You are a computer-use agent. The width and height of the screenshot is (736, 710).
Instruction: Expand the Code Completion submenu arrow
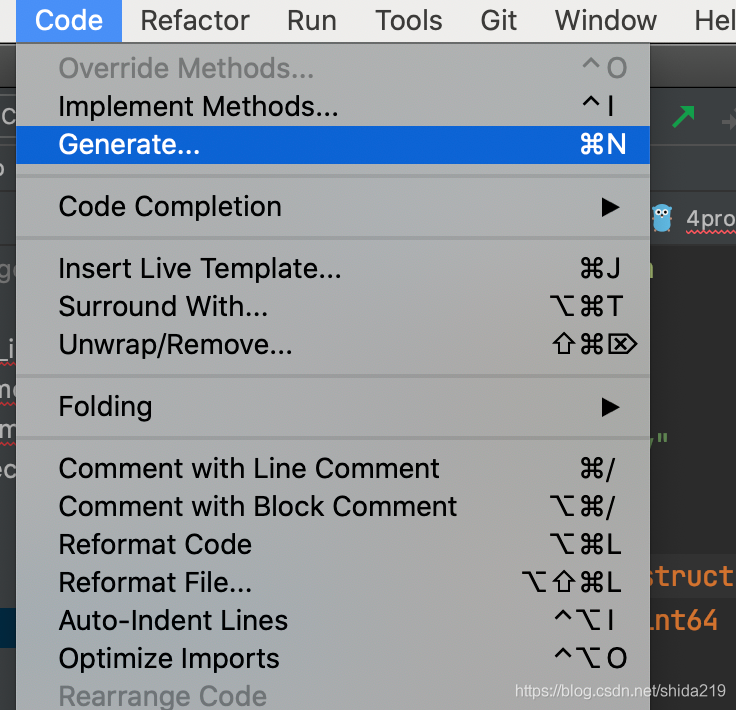pos(610,207)
